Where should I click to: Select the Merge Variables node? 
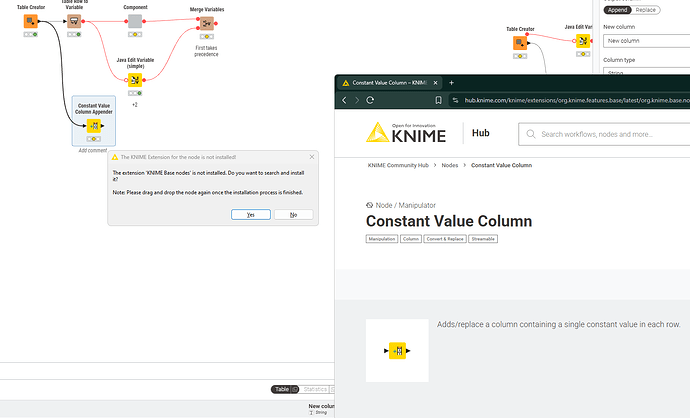(x=206, y=23)
